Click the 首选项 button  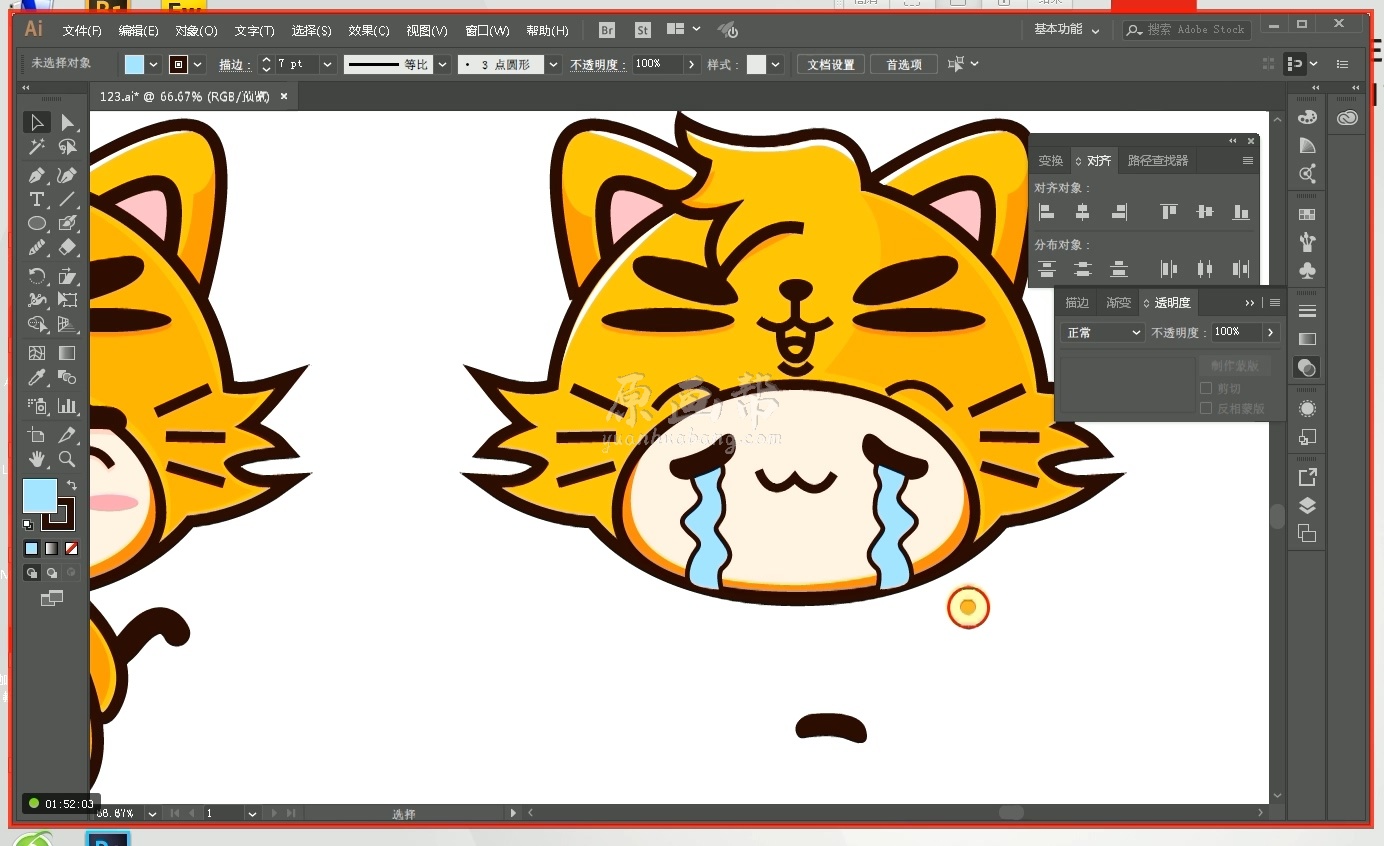click(904, 64)
